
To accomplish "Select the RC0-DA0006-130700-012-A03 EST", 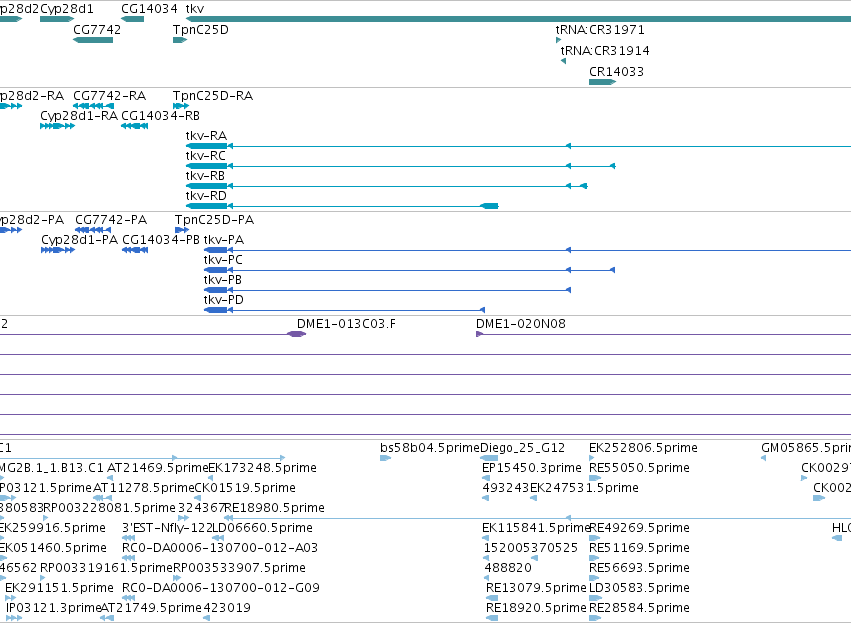I will pos(129,558).
